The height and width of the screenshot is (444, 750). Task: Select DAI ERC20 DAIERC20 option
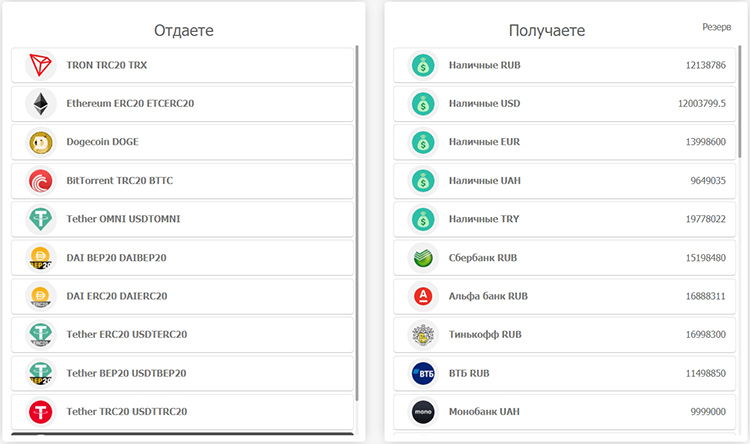116,296
